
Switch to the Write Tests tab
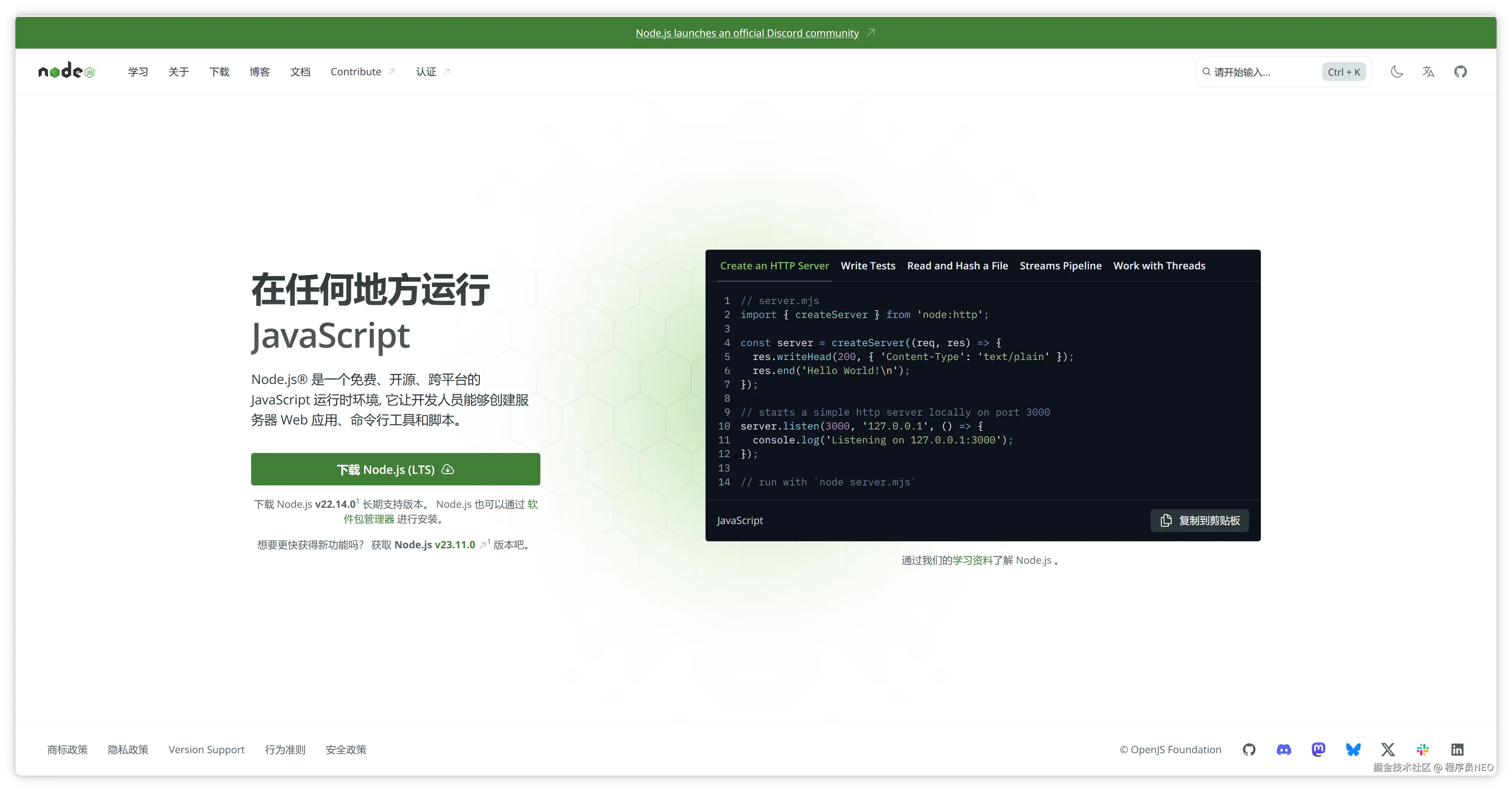867,265
